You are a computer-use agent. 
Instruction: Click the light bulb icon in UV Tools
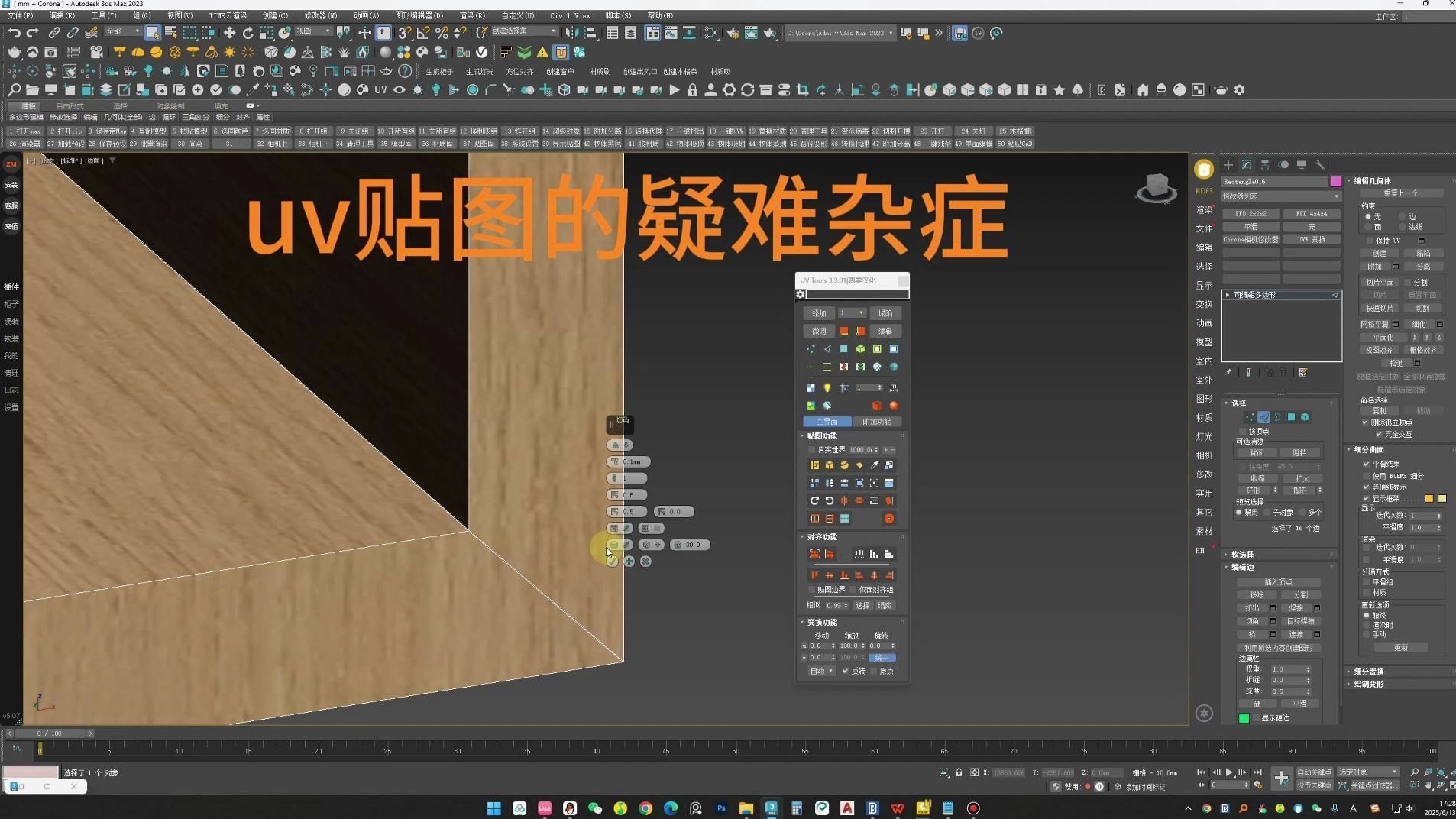pos(827,388)
